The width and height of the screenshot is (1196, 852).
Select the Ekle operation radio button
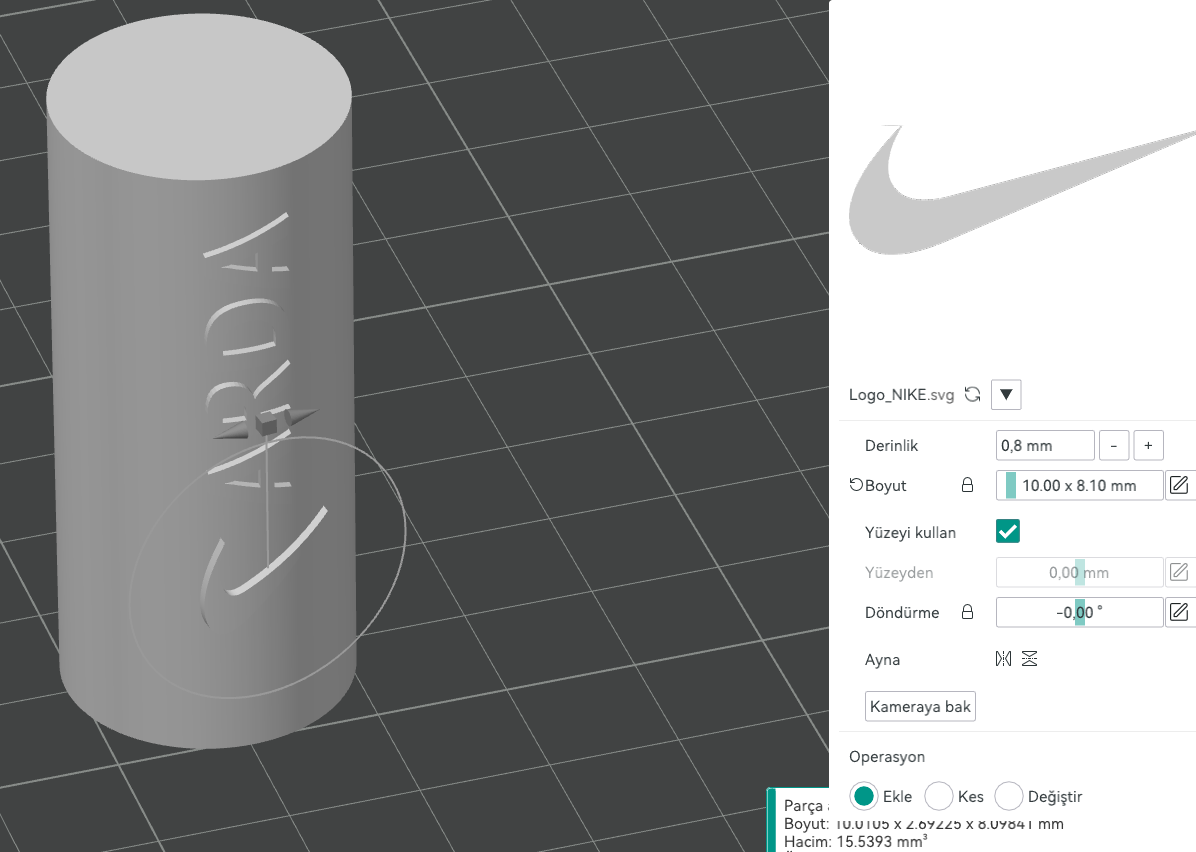point(864,796)
